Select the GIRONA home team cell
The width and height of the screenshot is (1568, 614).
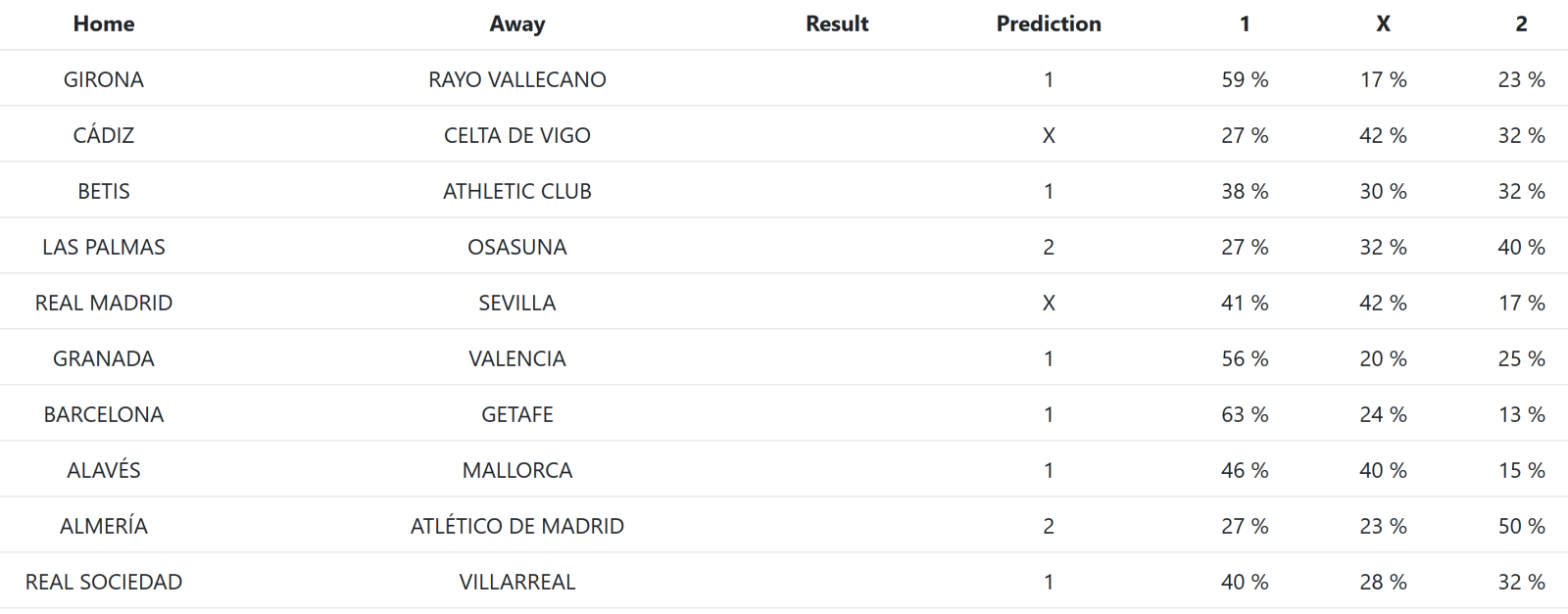pos(104,79)
